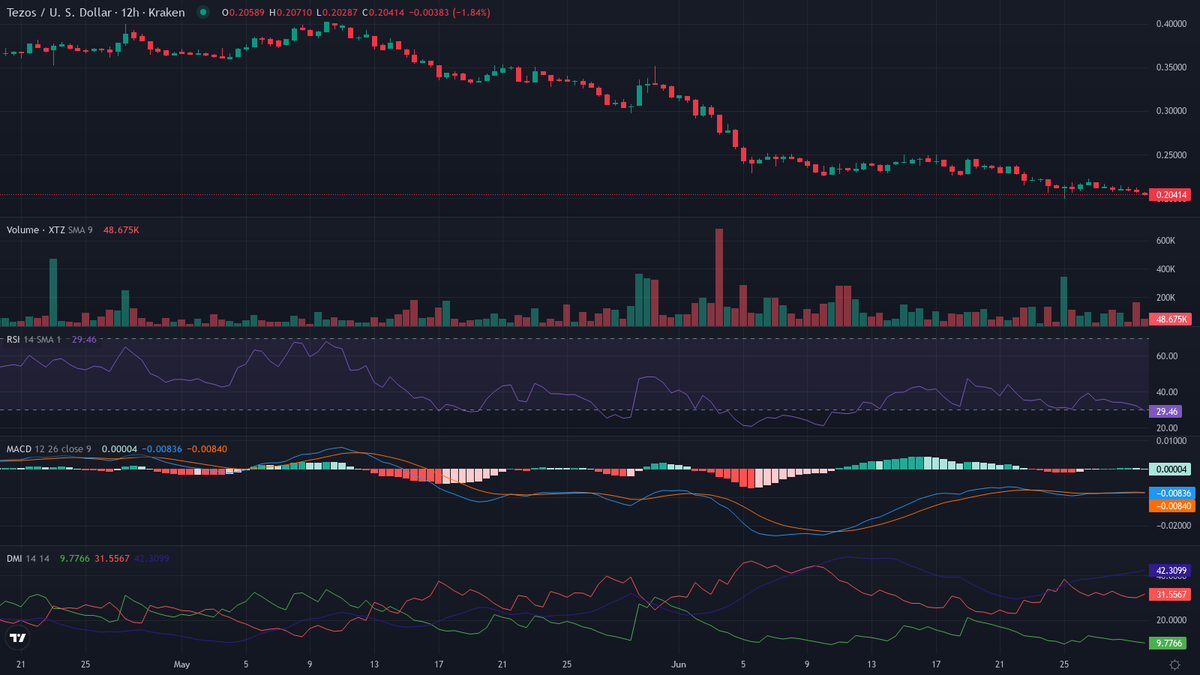Open chart settings gear icon
1200x675 pixels.
pyautogui.click(x=1175, y=664)
